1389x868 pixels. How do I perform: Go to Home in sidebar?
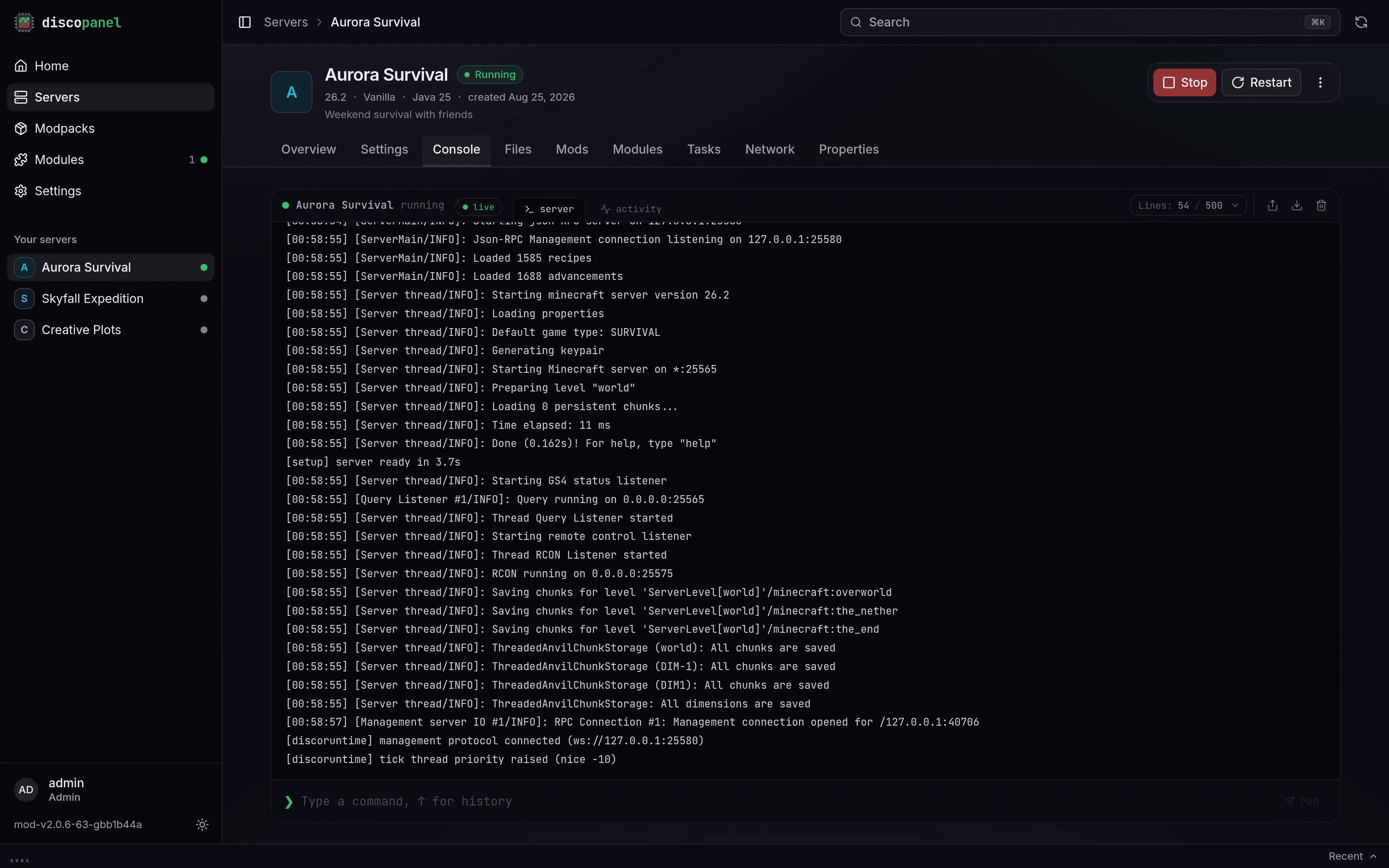point(110,66)
